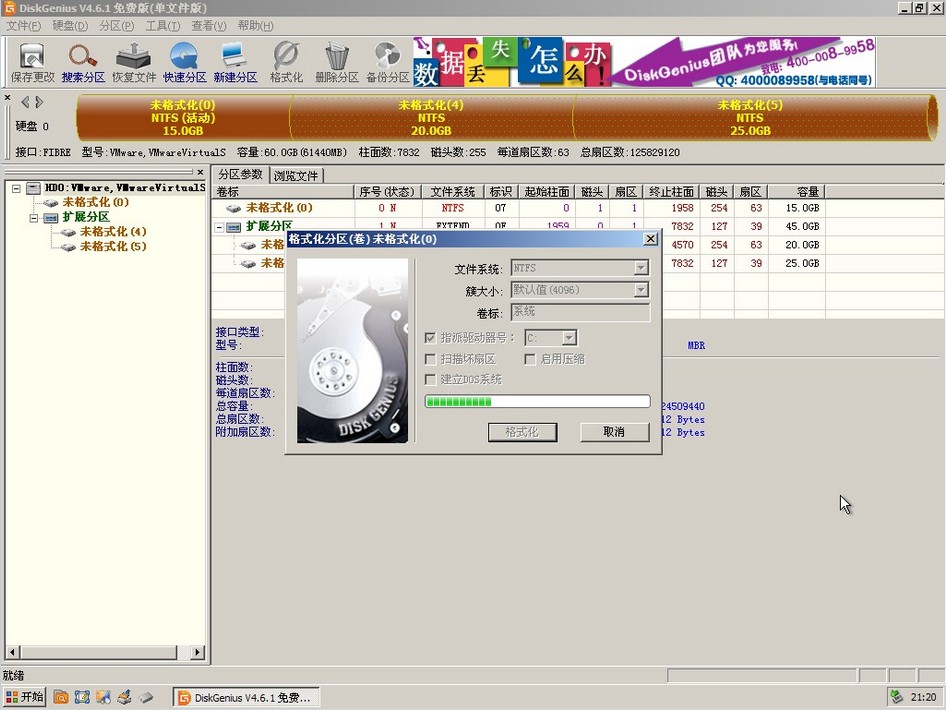The width and height of the screenshot is (946, 710).
Task: Check the 建立DOS系统 option
Action: click(x=430, y=379)
